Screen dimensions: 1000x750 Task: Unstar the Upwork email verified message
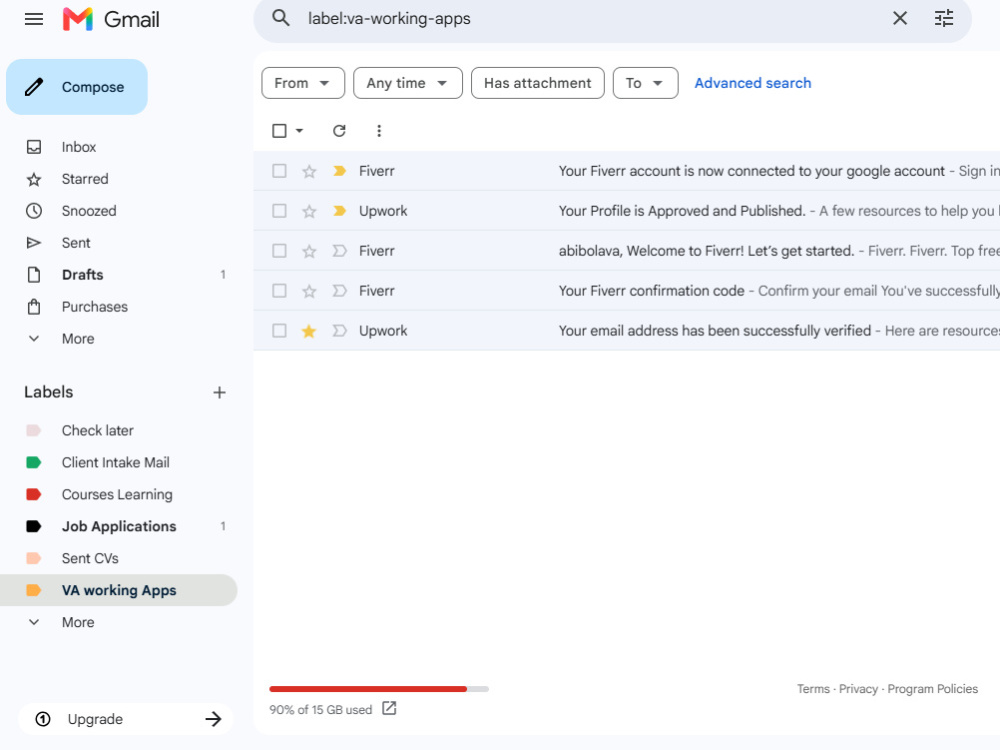click(309, 330)
